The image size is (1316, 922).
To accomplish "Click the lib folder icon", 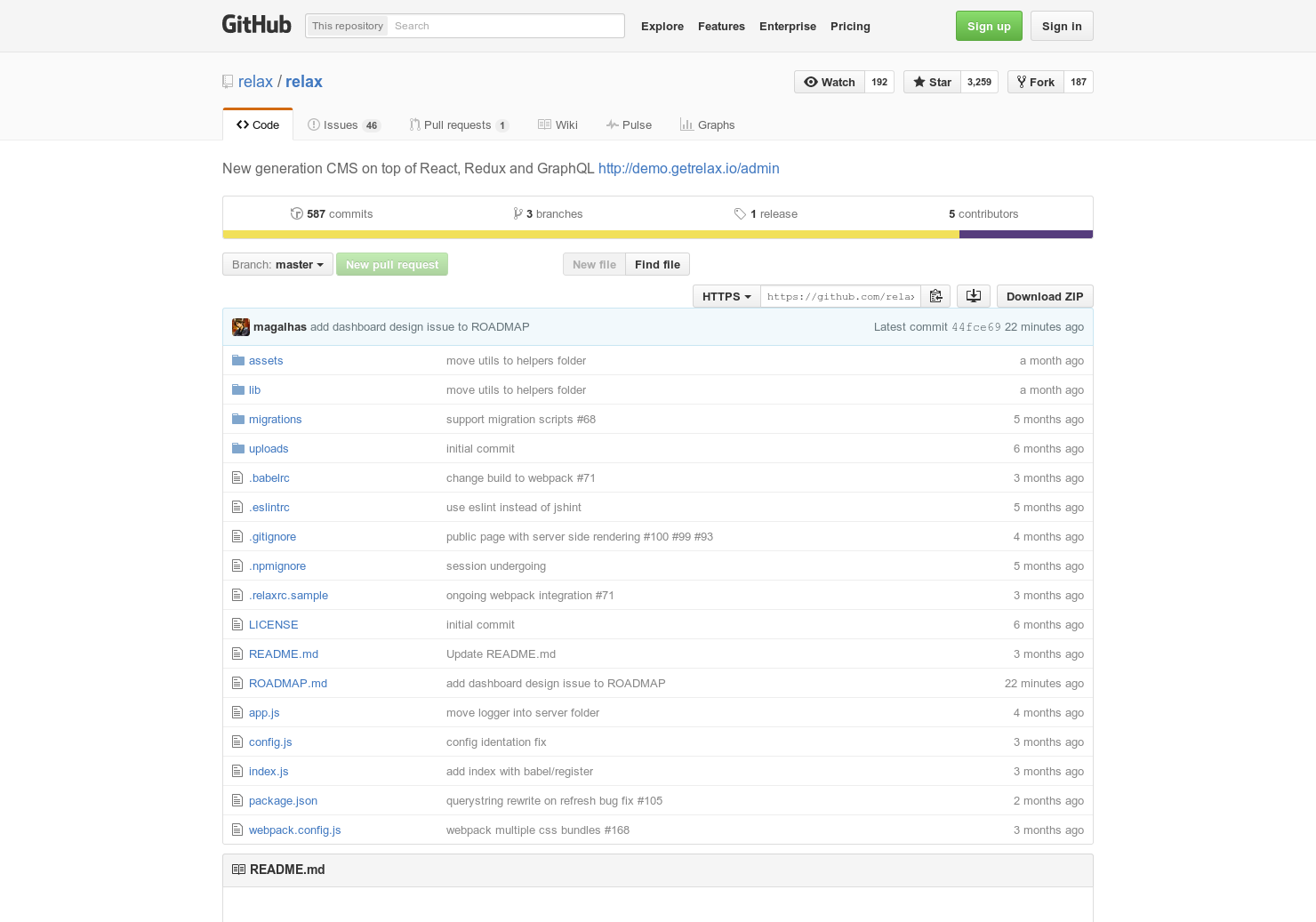I will (238, 389).
